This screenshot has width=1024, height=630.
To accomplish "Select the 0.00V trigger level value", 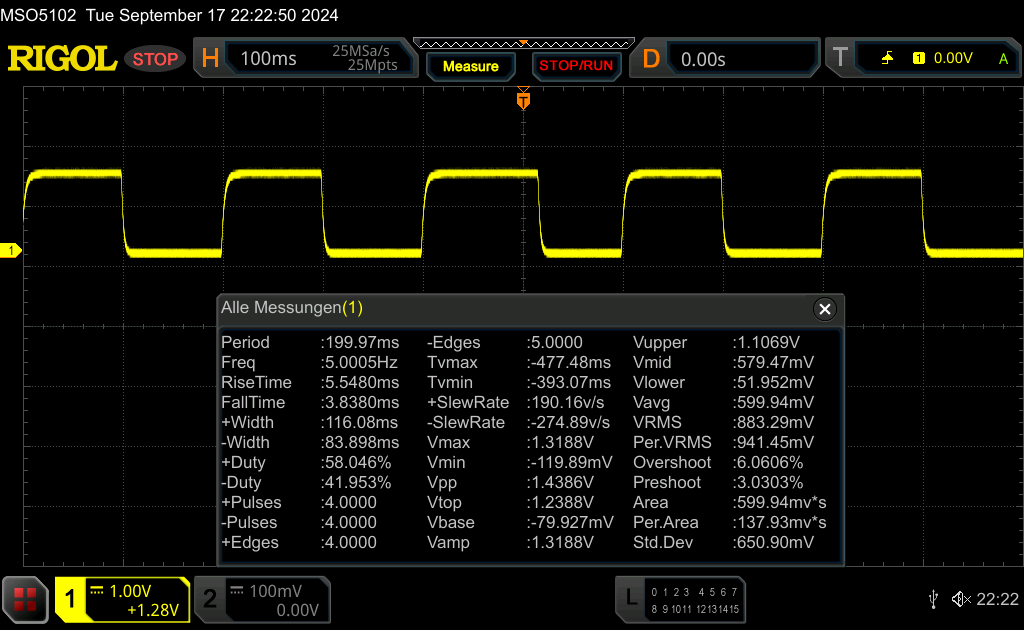I will [953, 58].
